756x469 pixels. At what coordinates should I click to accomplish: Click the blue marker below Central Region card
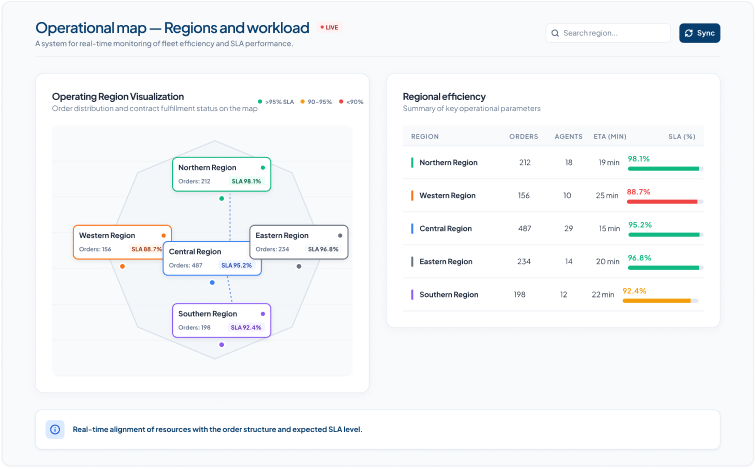coord(212,282)
